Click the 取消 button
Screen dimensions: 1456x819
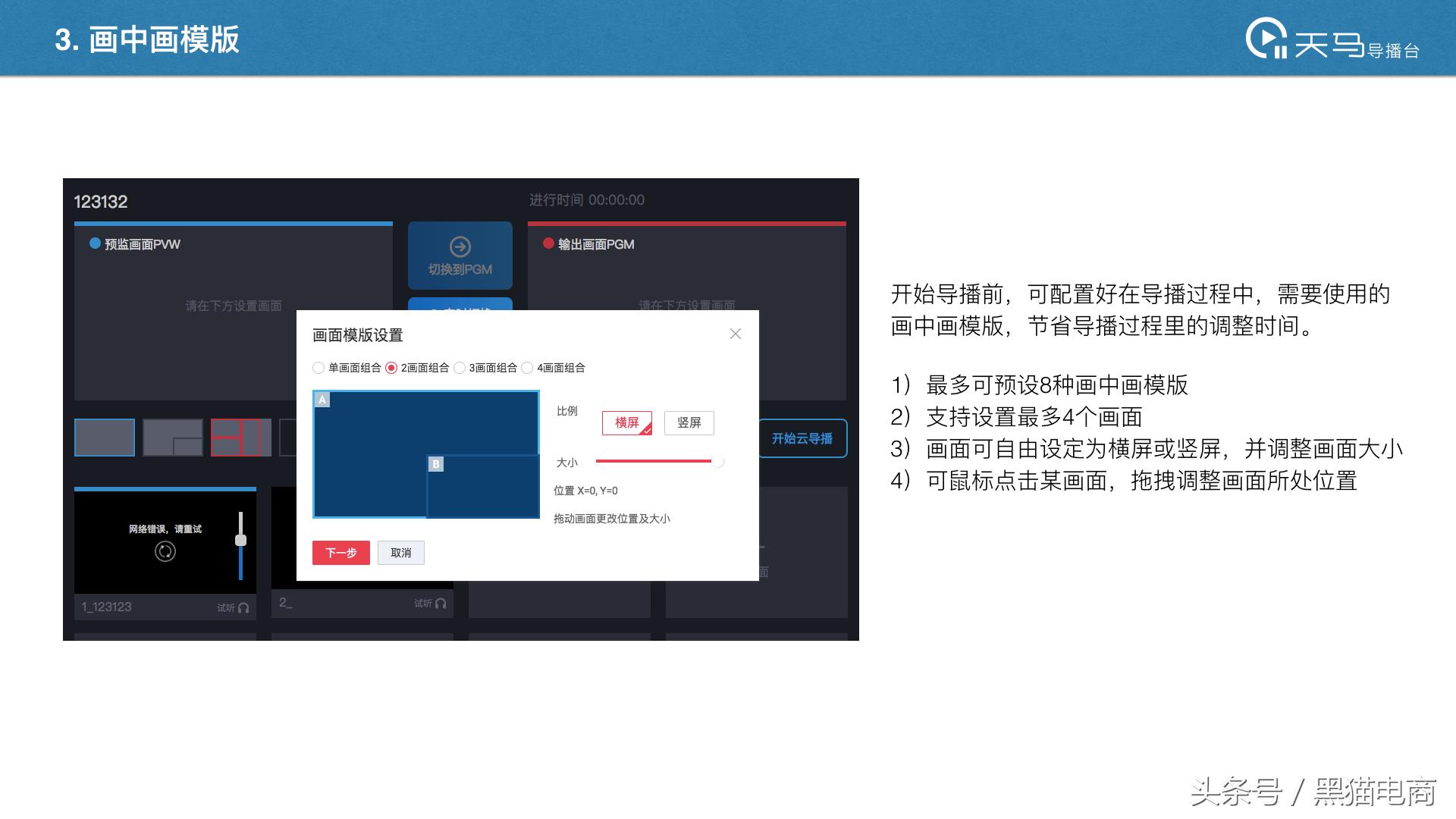[401, 553]
